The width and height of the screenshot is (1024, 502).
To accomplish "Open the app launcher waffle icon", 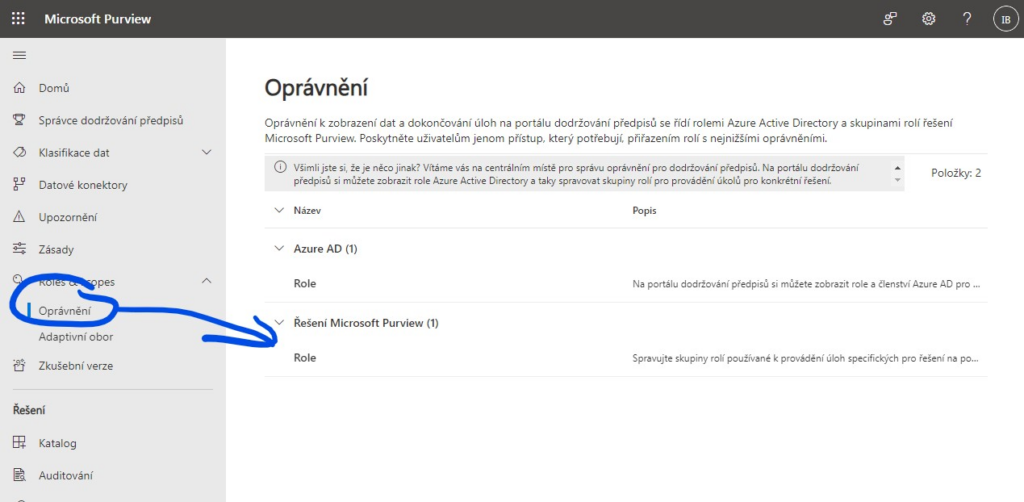I will 18,19.
